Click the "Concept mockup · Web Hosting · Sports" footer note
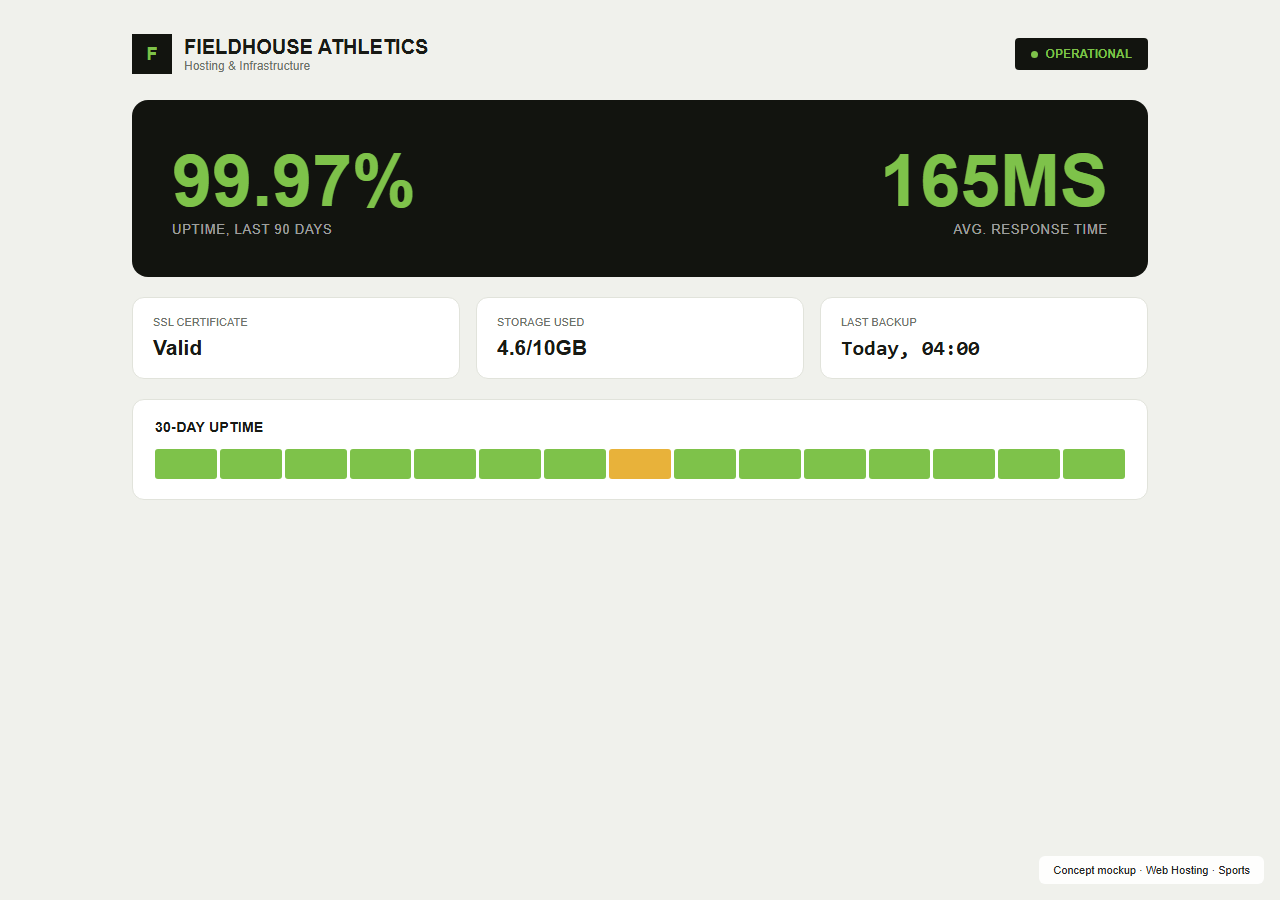The height and width of the screenshot is (900, 1280). tap(1151, 870)
